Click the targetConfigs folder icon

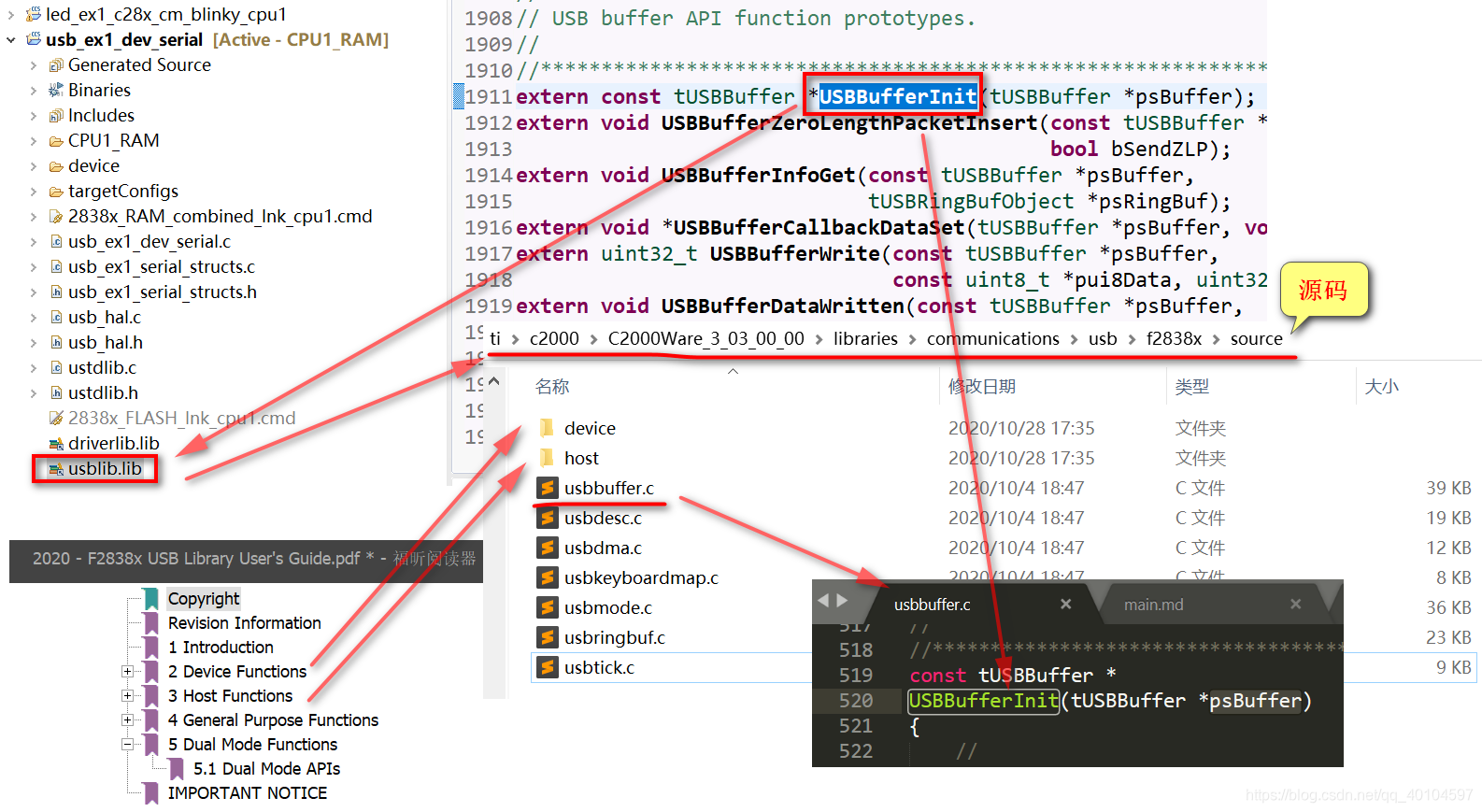[56, 191]
